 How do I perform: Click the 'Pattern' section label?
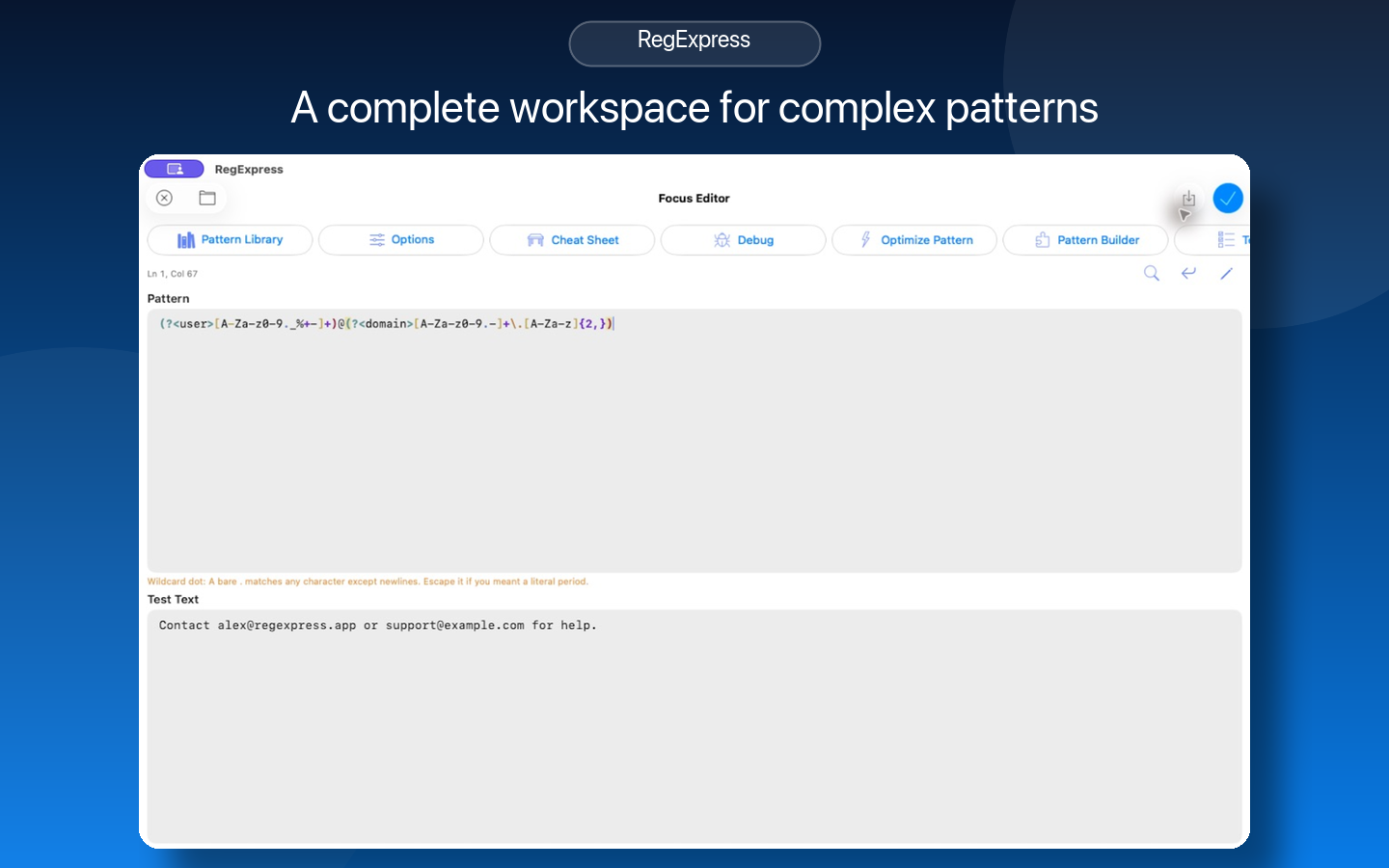coord(169,299)
